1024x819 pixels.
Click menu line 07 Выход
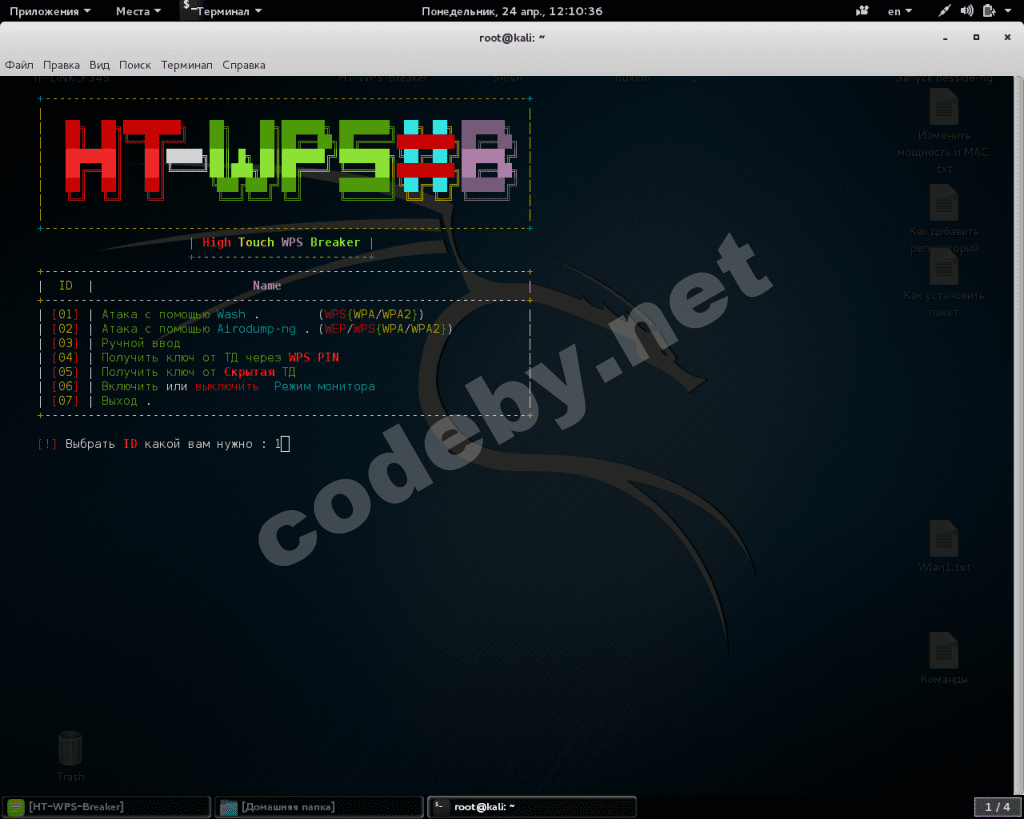click(x=101, y=400)
